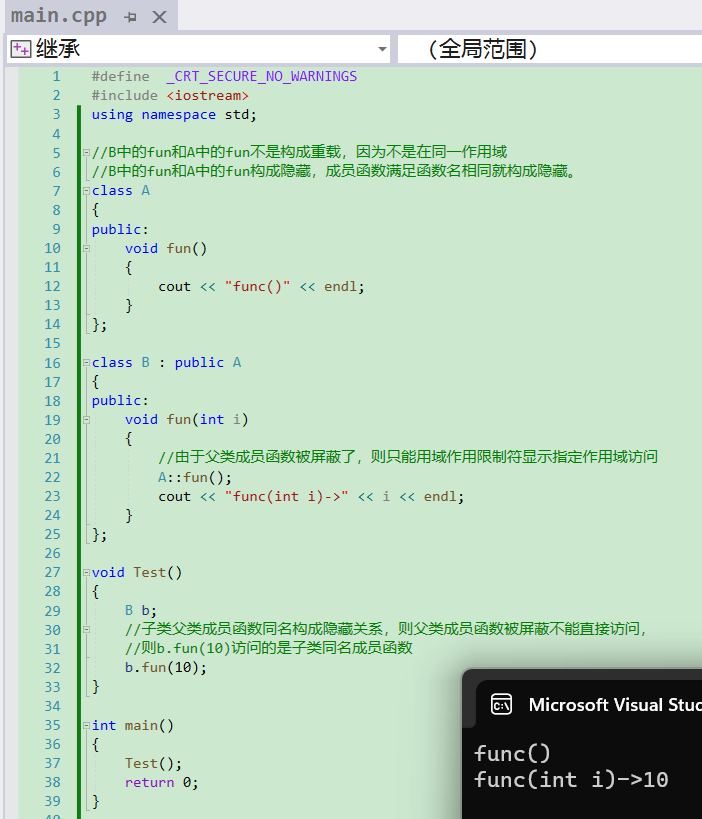This screenshot has height=819, width=702.
Task: Collapse class B definition
Action: [x=86, y=362]
